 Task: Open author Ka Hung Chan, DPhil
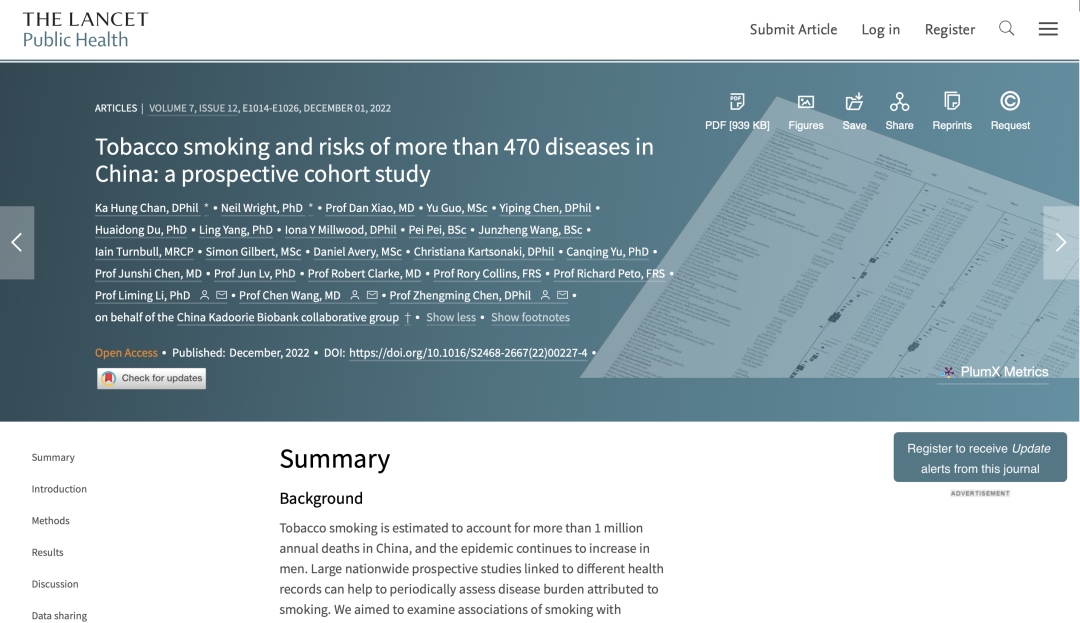(147, 208)
